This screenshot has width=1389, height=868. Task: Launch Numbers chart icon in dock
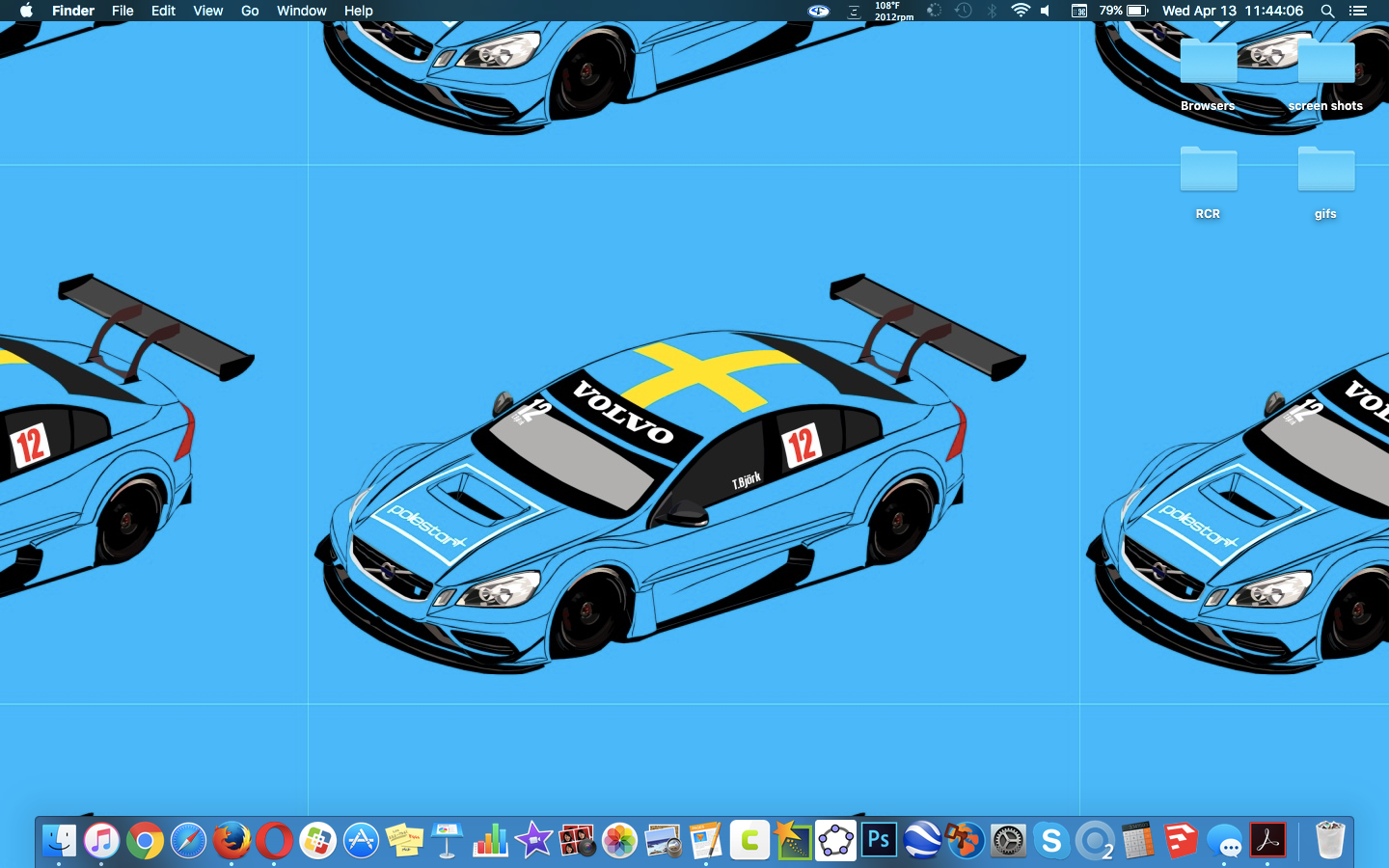point(490,841)
